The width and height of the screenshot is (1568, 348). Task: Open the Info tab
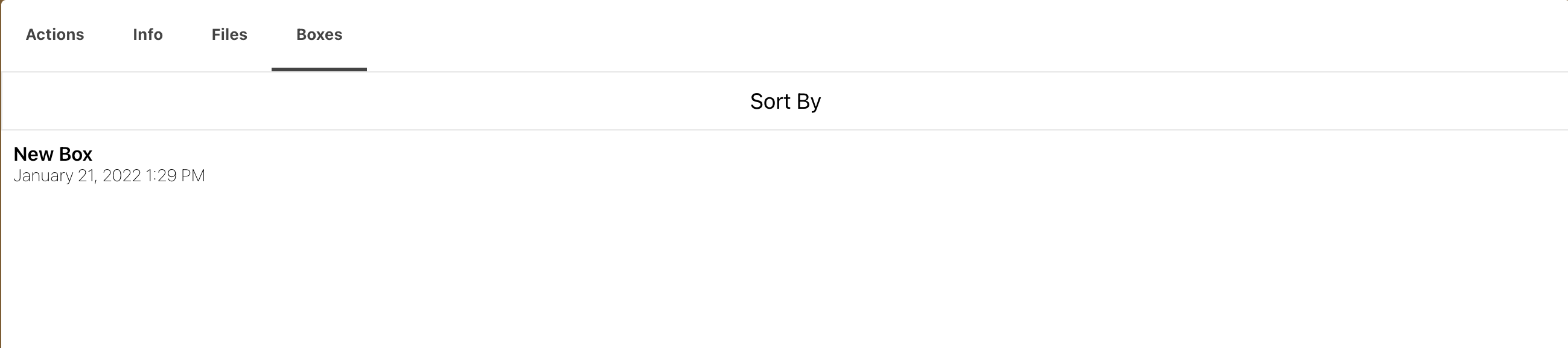click(148, 34)
